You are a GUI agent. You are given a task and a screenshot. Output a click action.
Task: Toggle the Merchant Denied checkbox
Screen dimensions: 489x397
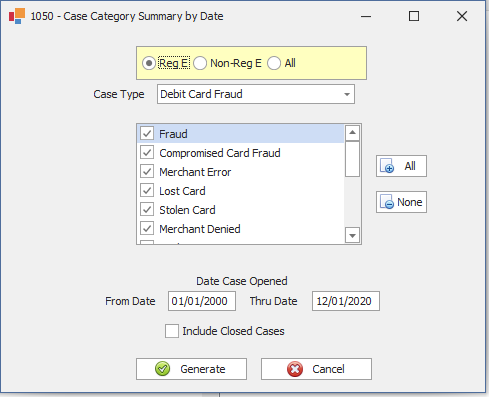tap(147, 228)
